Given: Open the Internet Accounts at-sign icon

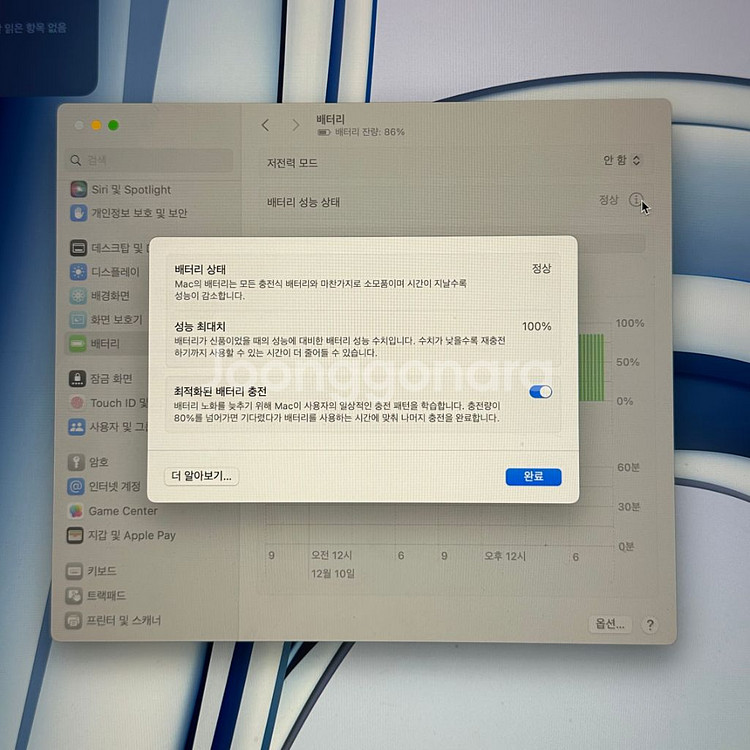Looking at the screenshot, I should pyautogui.click(x=76, y=486).
